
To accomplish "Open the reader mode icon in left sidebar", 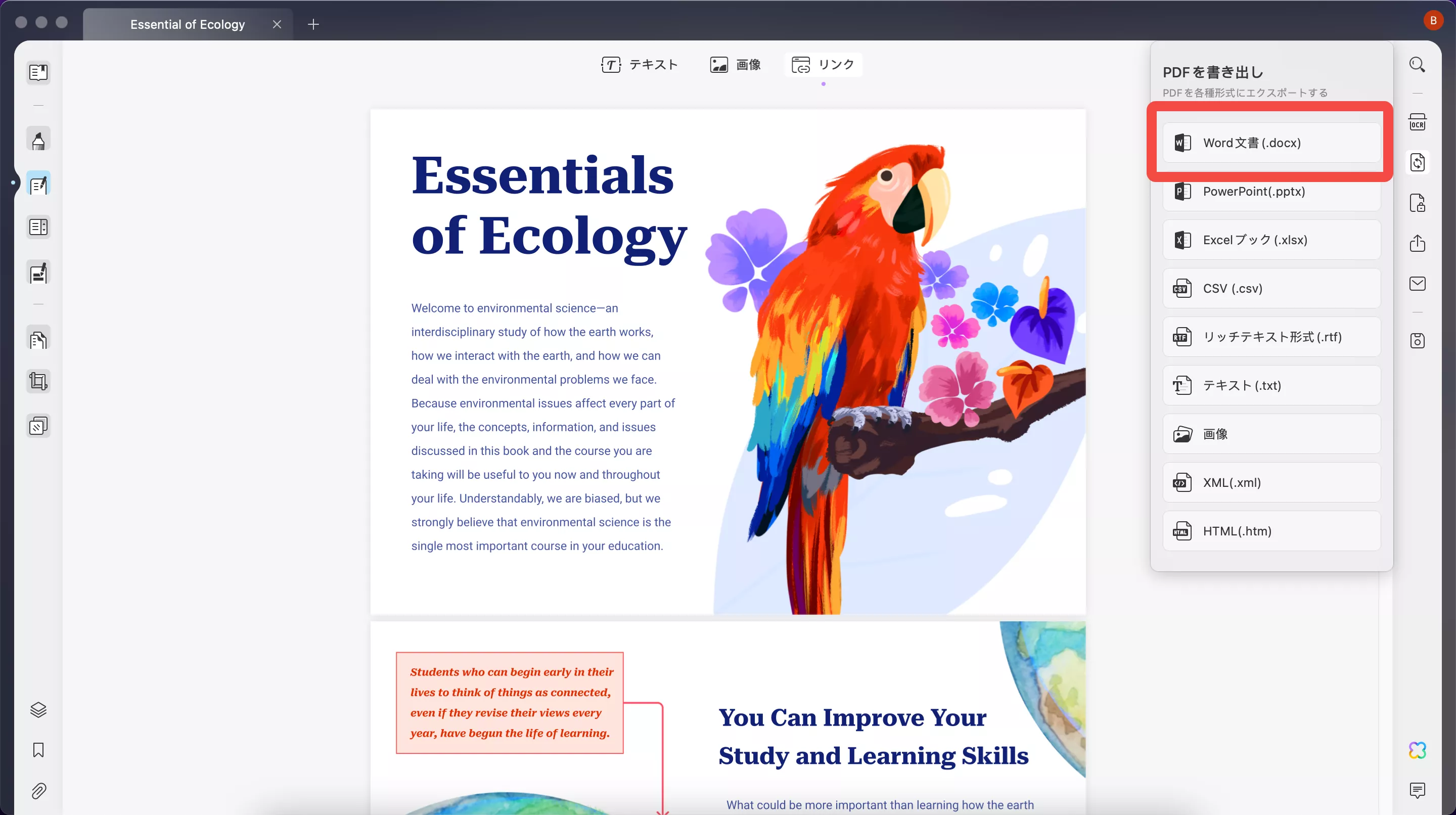I will (38, 72).
